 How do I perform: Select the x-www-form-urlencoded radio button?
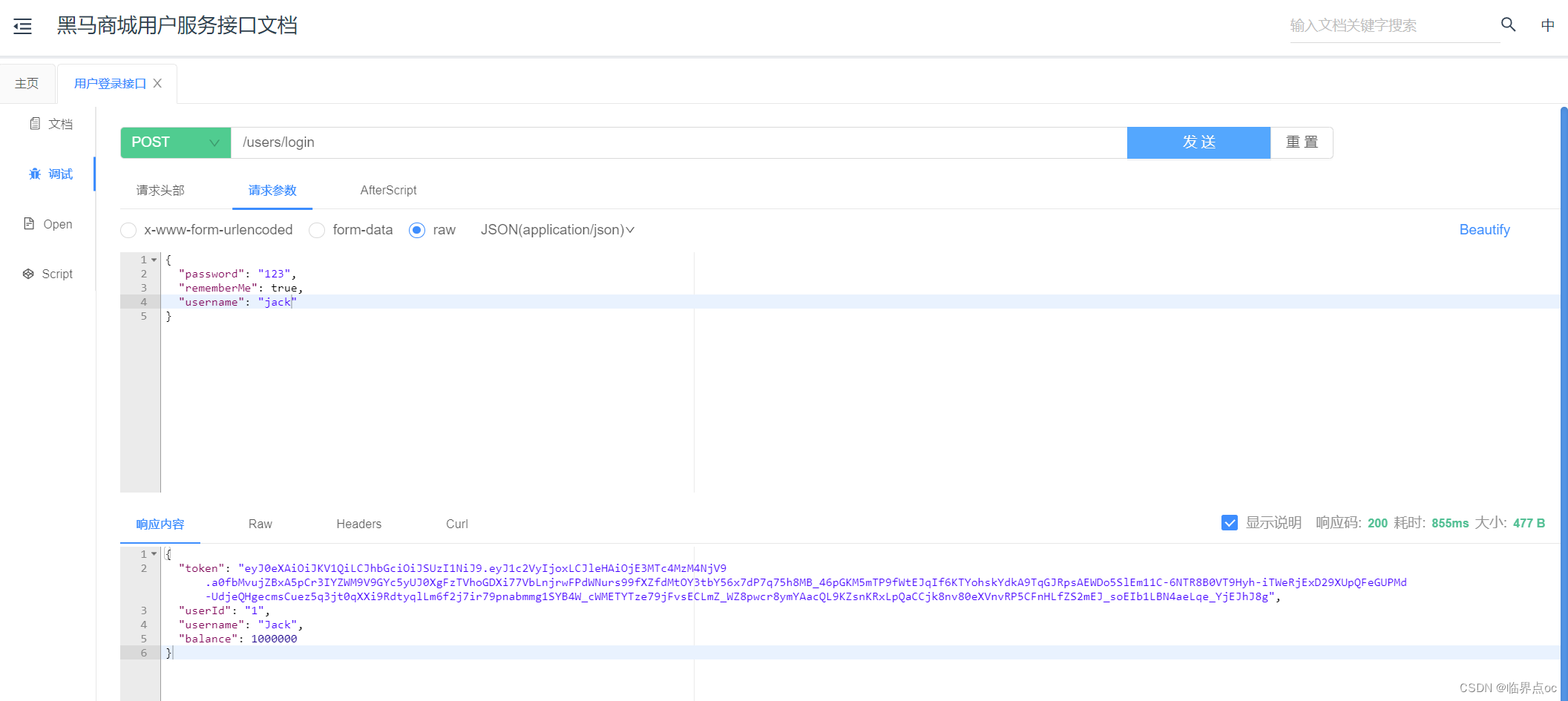coord(128,230)
